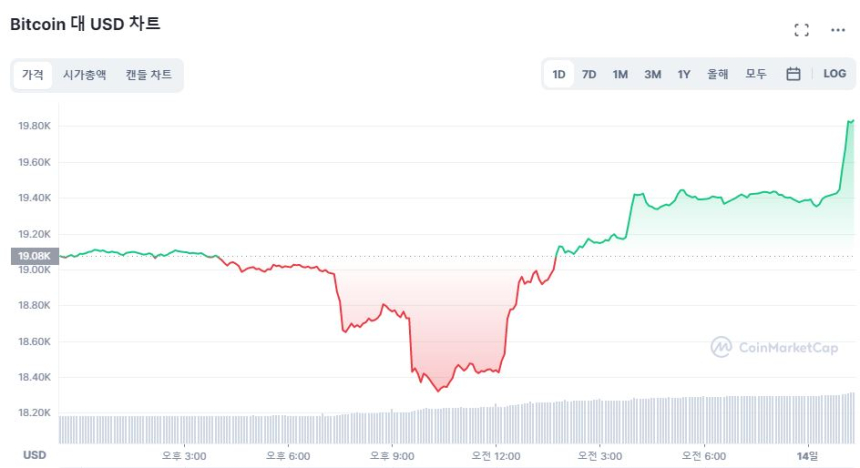
Task: Toggle the LOG scale option
Action: coord(834,74)
